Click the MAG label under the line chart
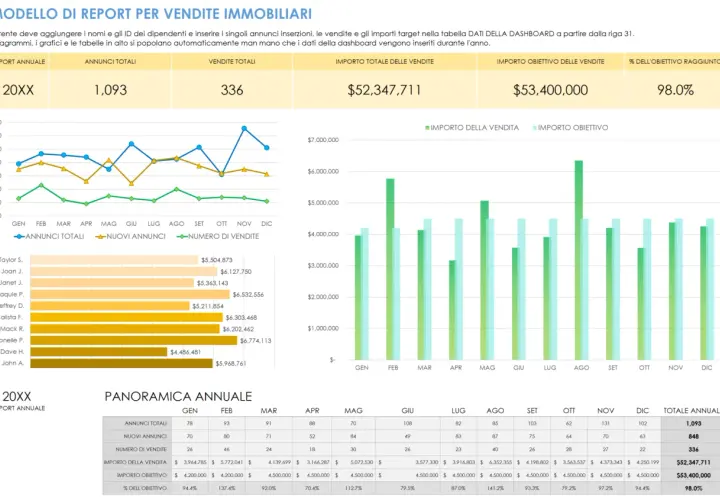720x500 pixels. (109, 224)
